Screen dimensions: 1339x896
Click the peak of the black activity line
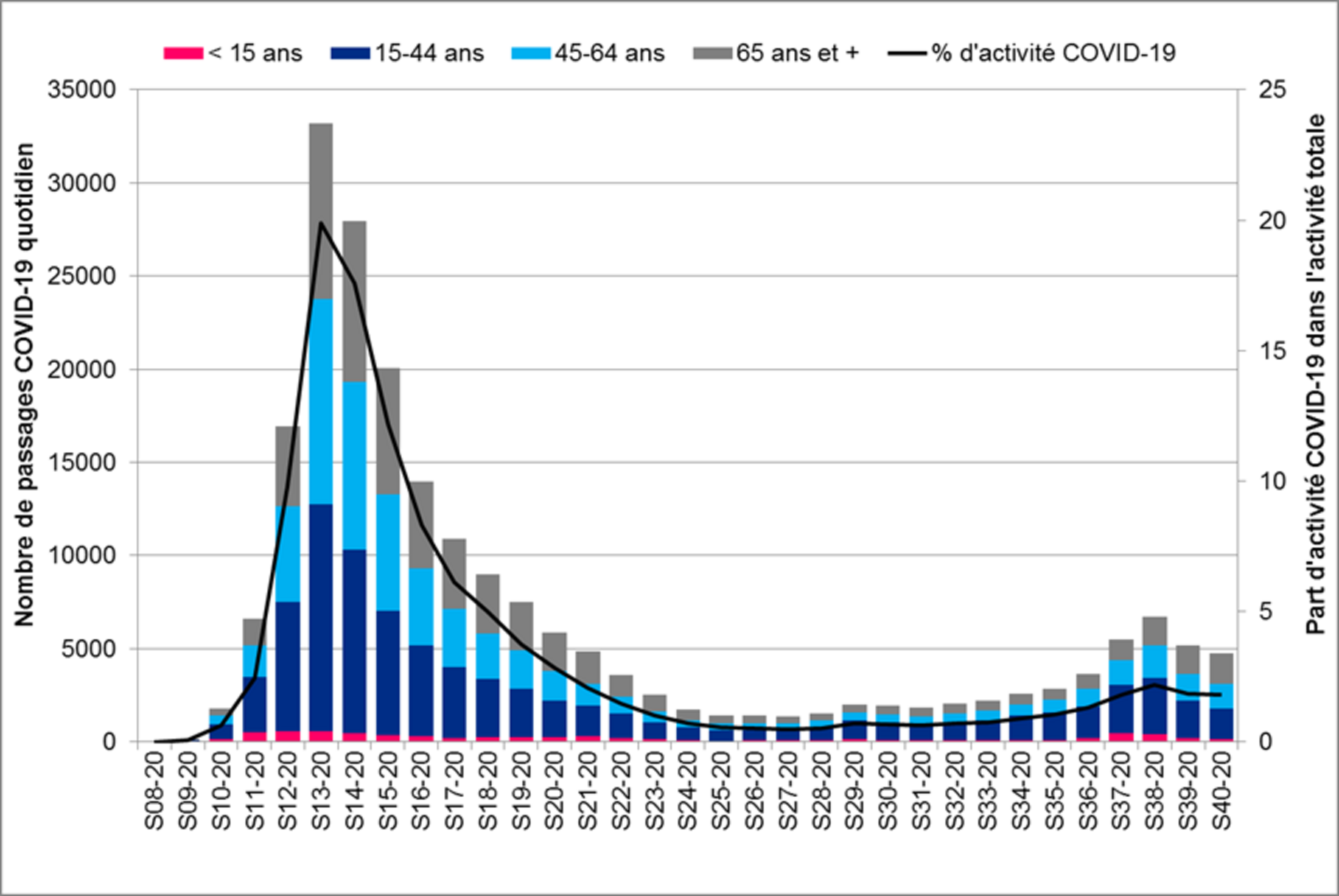coord(321,223)
